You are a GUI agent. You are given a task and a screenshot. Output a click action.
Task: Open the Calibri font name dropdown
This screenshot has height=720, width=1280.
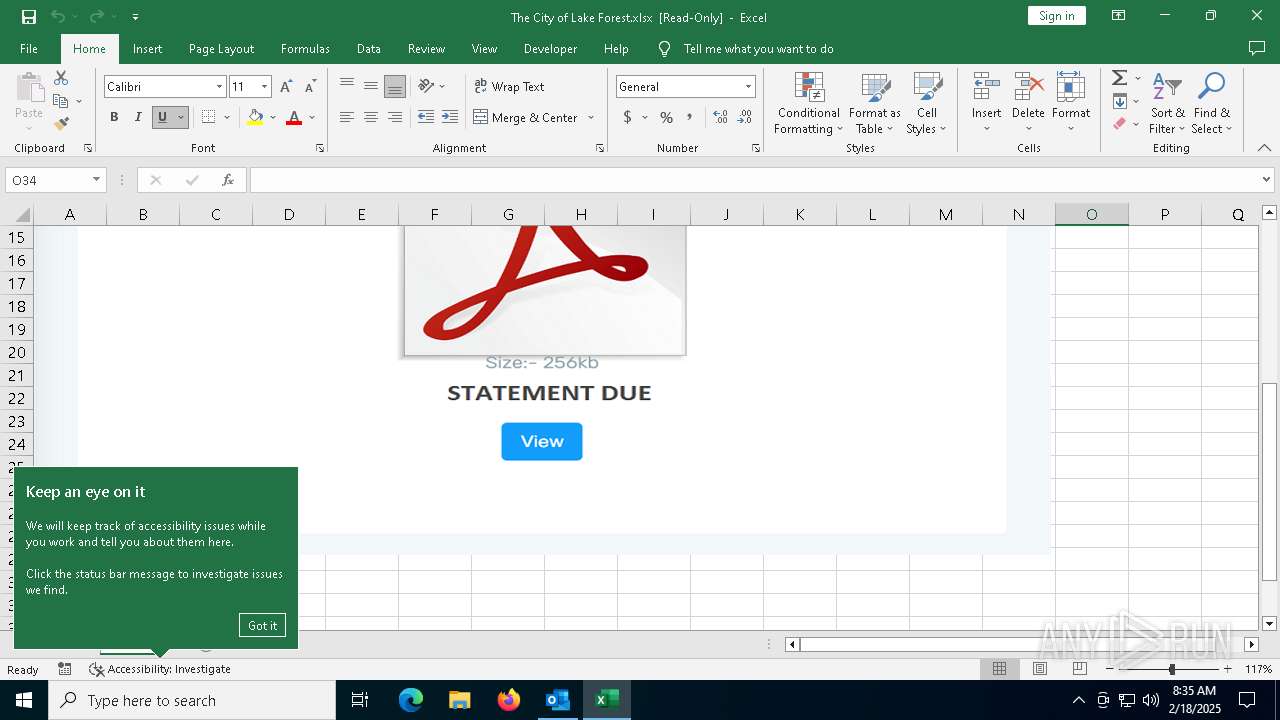pyautogui.click(x=219, y=87)
